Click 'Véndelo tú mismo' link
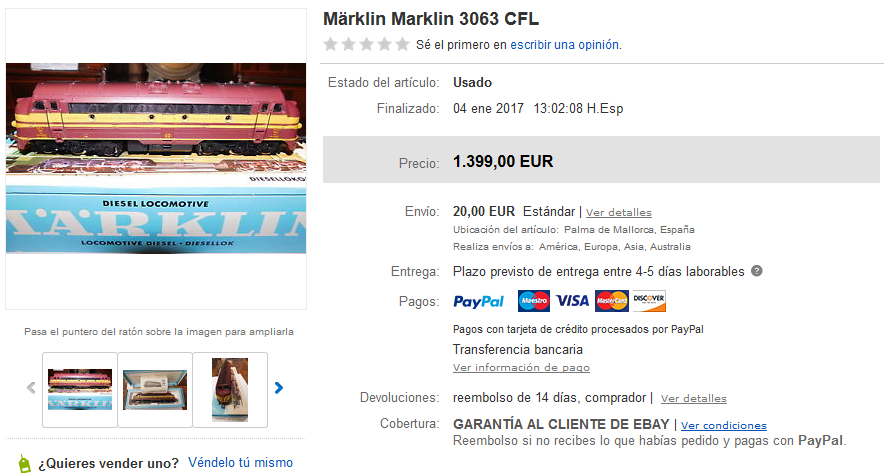The height and width of the screenshot is (476, 884). [240, 462]
